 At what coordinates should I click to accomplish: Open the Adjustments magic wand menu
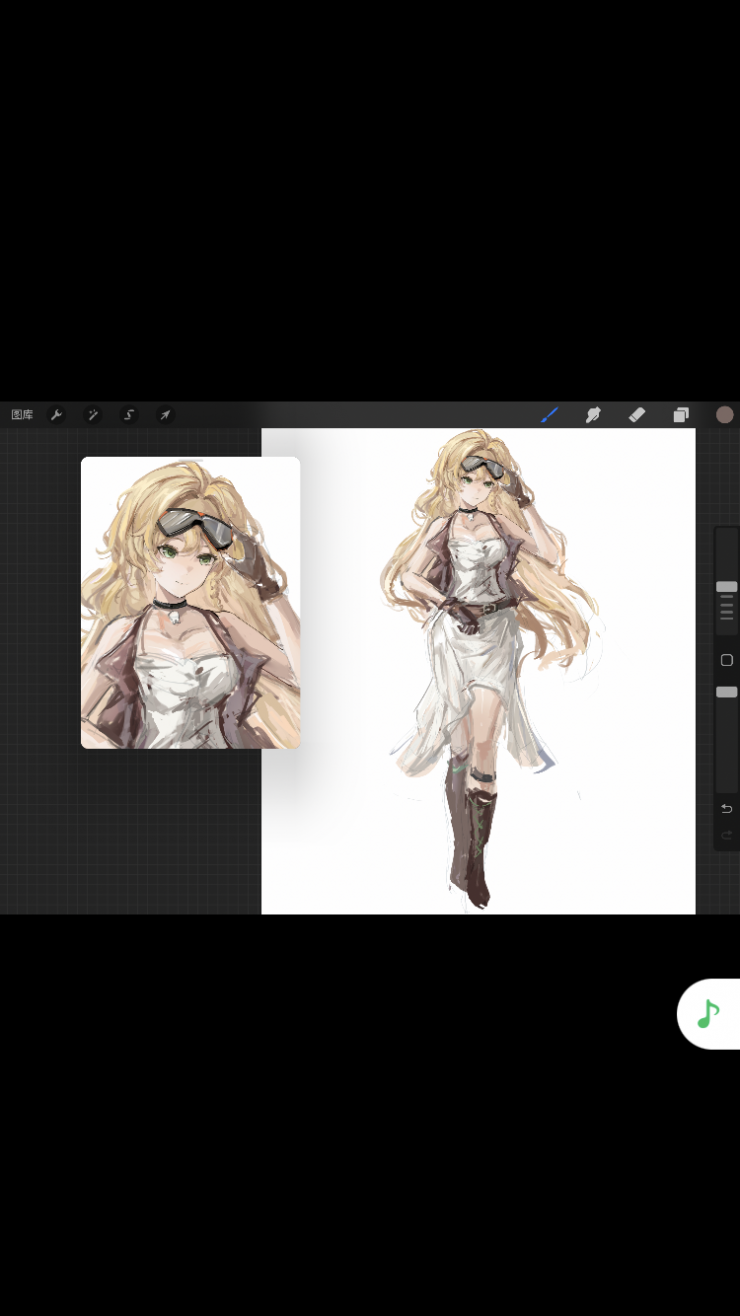pyautogui.click(x=93, y=415)
